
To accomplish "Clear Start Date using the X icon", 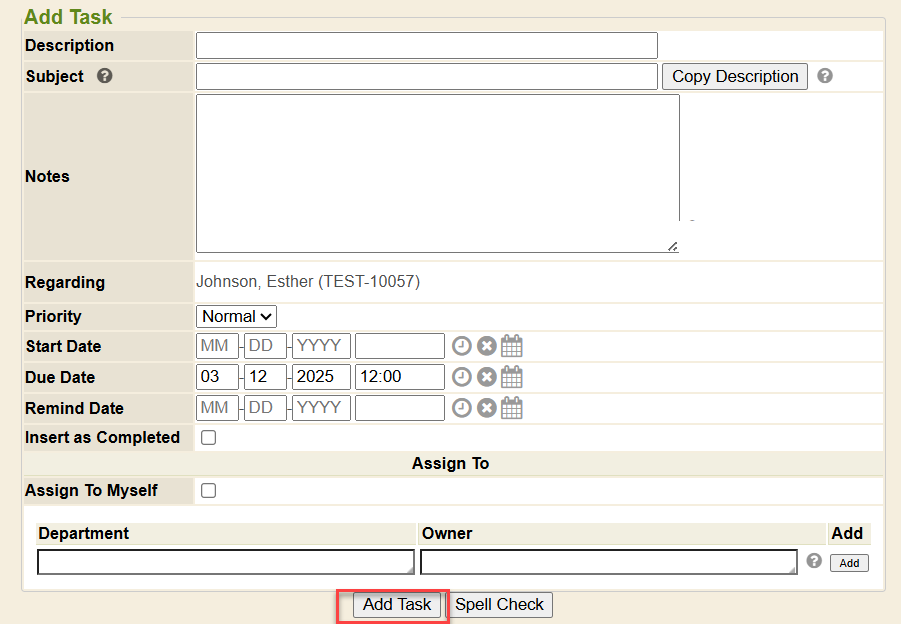I will [487, 347].
